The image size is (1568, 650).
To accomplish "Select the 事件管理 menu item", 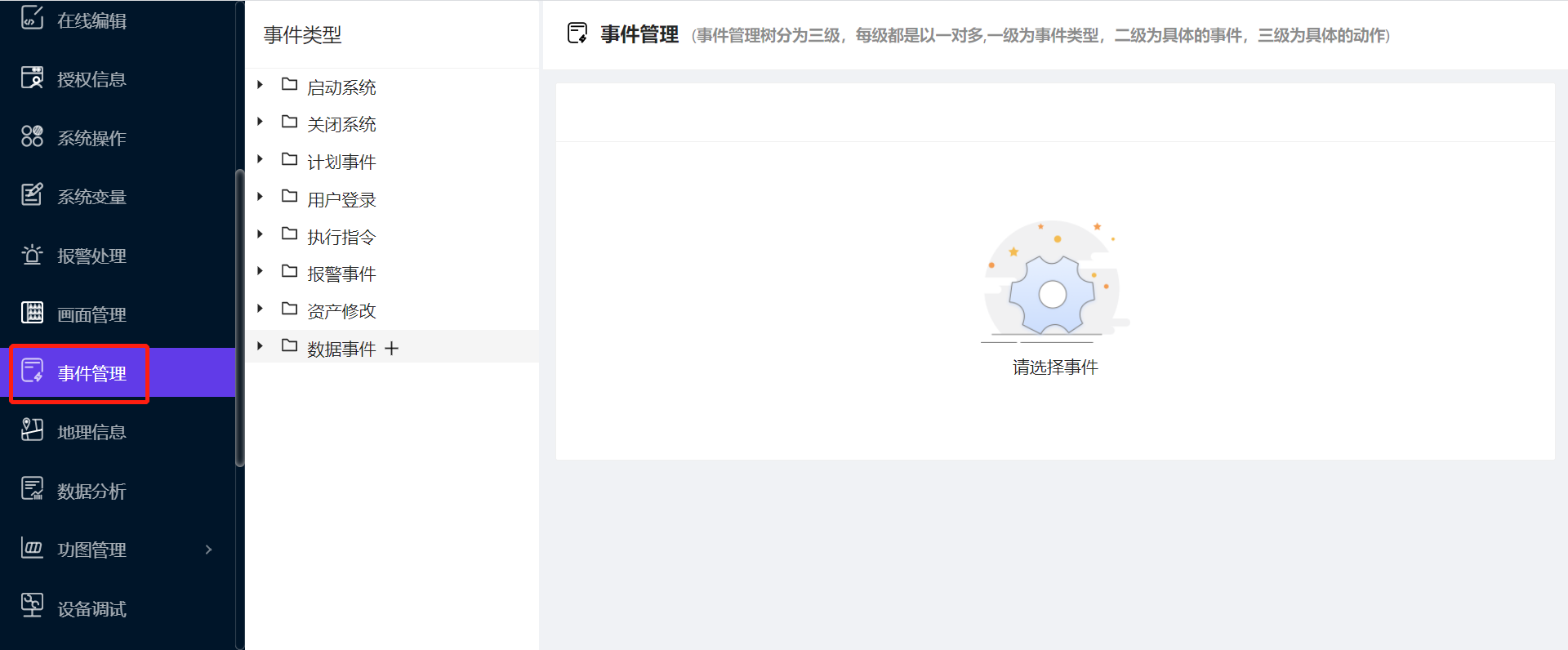I will [118, 373].
